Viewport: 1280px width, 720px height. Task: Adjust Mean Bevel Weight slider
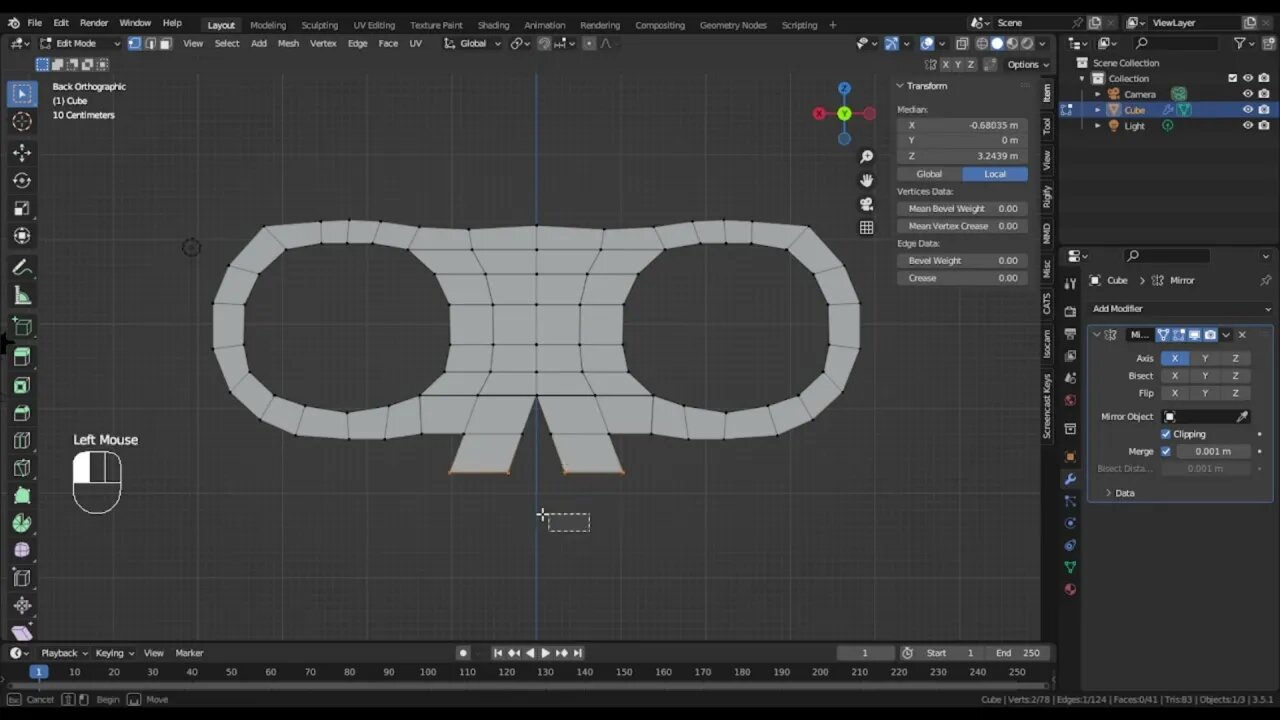pyautogui.click(x=962, y=209)
